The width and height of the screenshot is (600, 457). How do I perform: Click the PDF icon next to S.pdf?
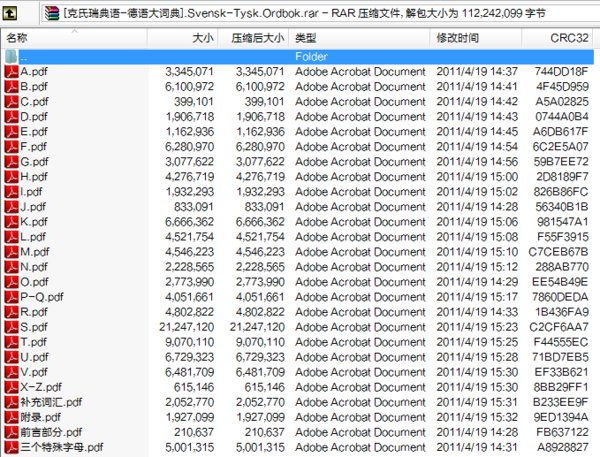11,327
